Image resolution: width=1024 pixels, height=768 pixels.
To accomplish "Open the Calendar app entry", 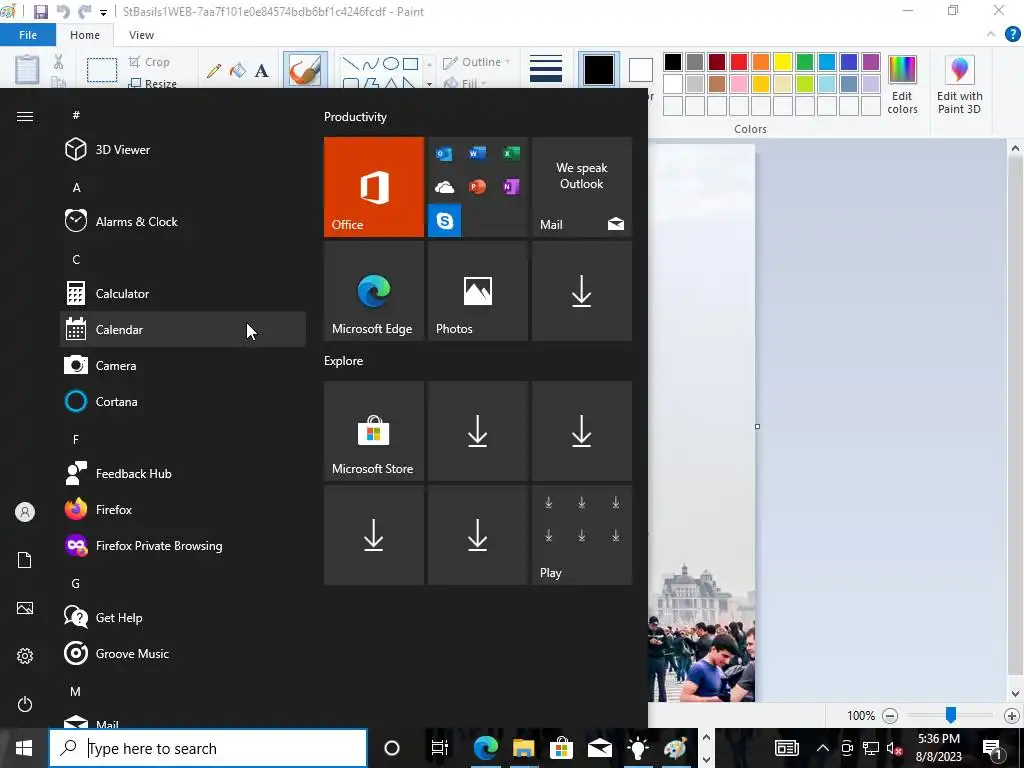I will click(x=183, y=329).
